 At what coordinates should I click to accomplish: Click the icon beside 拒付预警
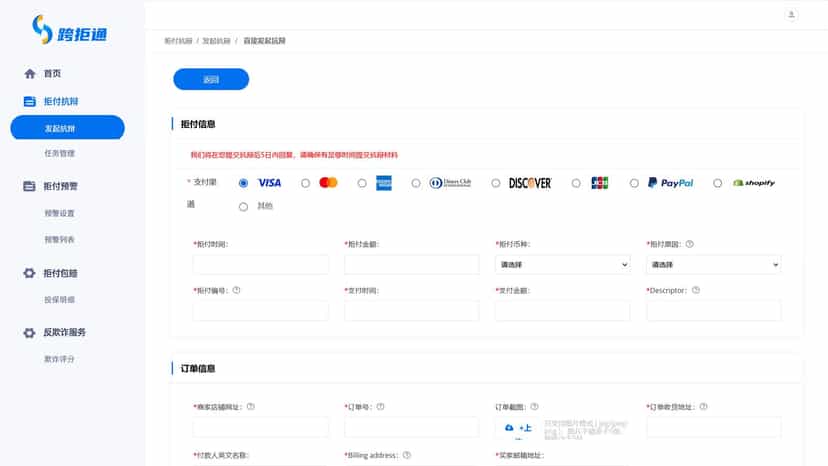(x=30, y=186)
